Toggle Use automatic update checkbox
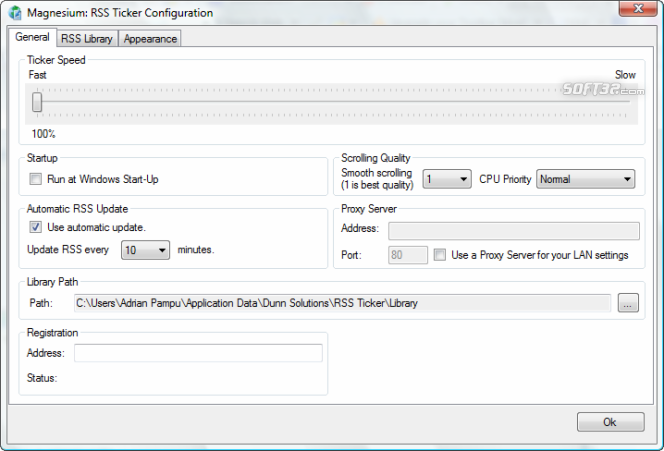Image resolution: width=664 pixels, height=451 pixels. click(x=36, y=227)
